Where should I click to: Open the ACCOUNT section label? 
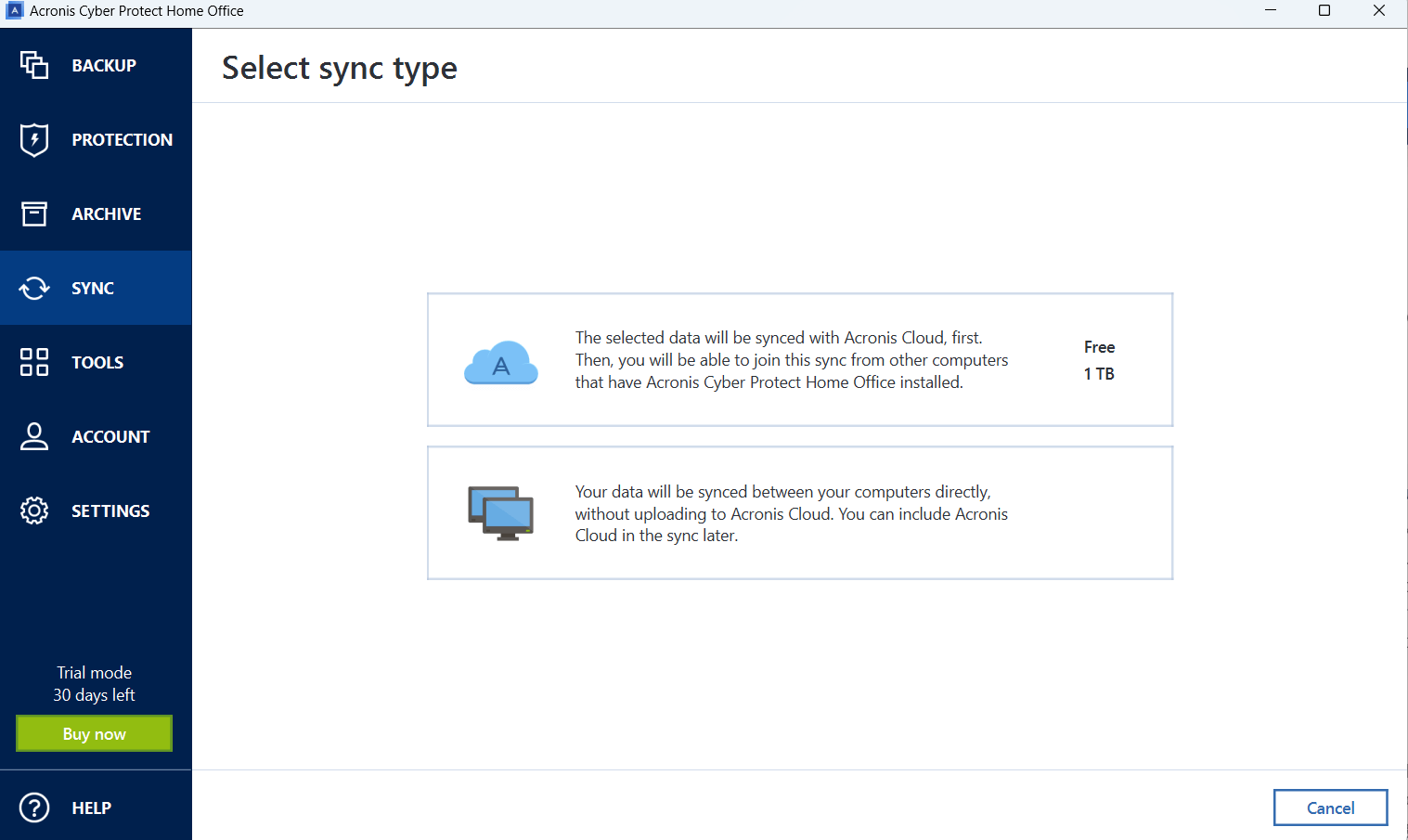pyautogui.click(x=110, y=436)
